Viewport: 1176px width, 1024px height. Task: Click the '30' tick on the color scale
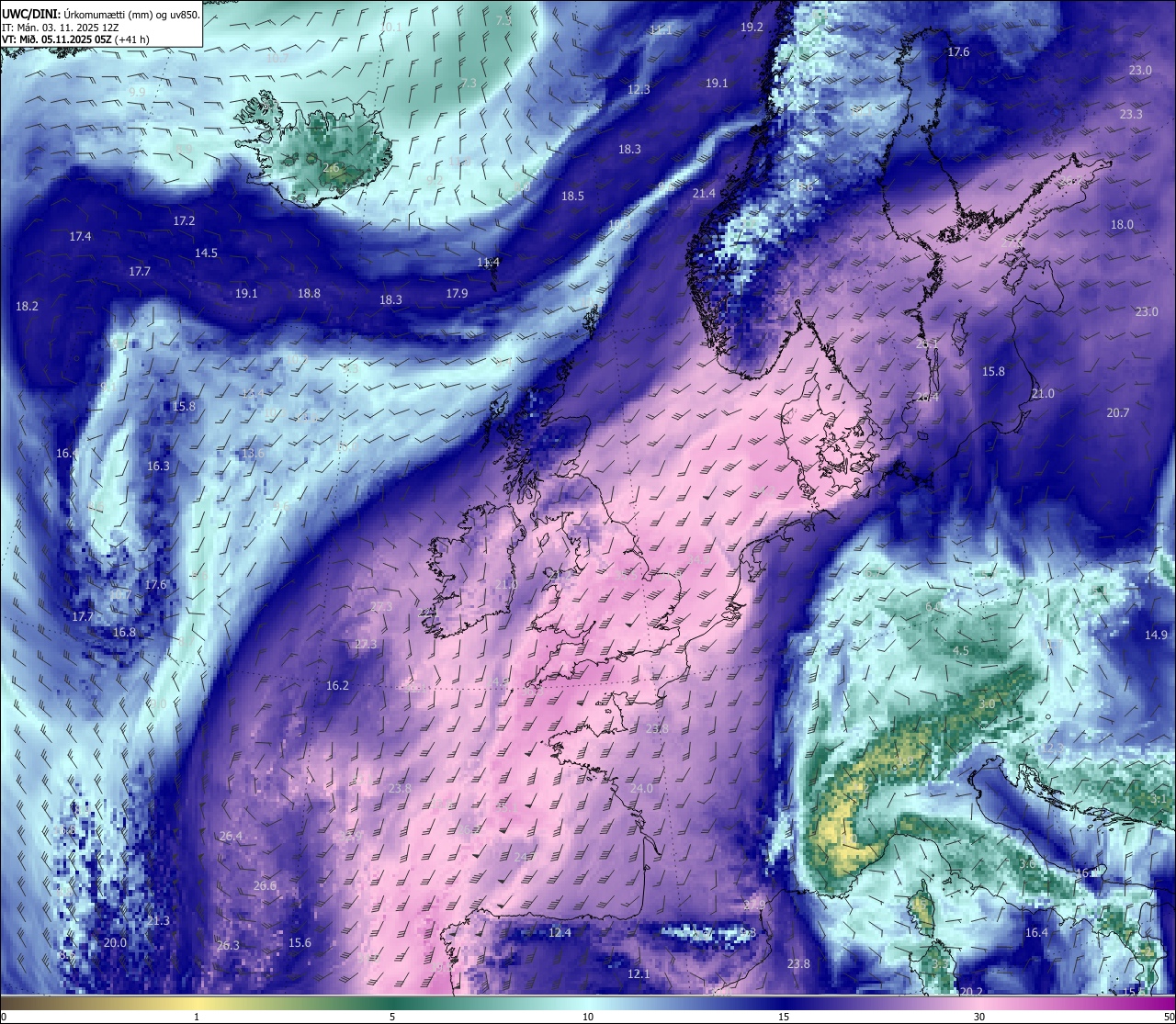point(979,1017)
